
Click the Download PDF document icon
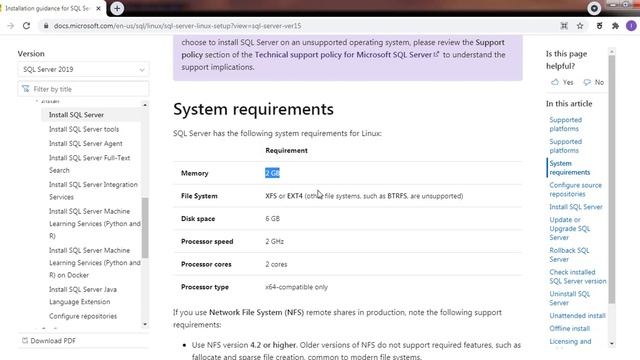[x=25, y=340]
